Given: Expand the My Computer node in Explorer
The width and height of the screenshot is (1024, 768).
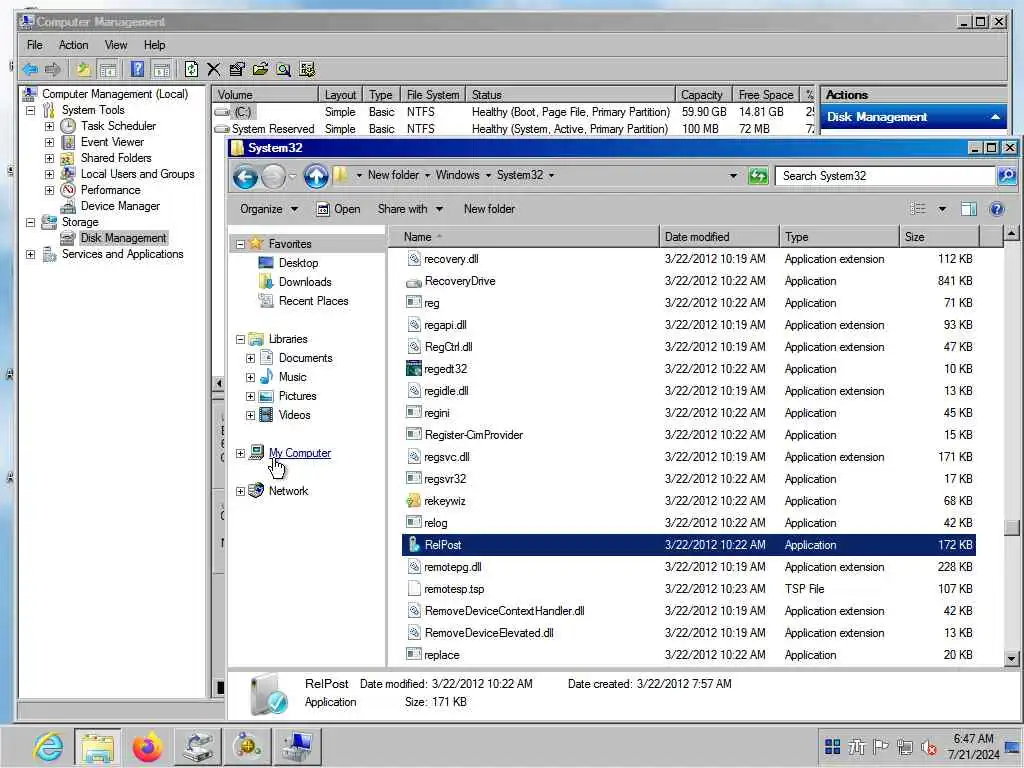Looking at the screenshot, I should pos(240,453).
